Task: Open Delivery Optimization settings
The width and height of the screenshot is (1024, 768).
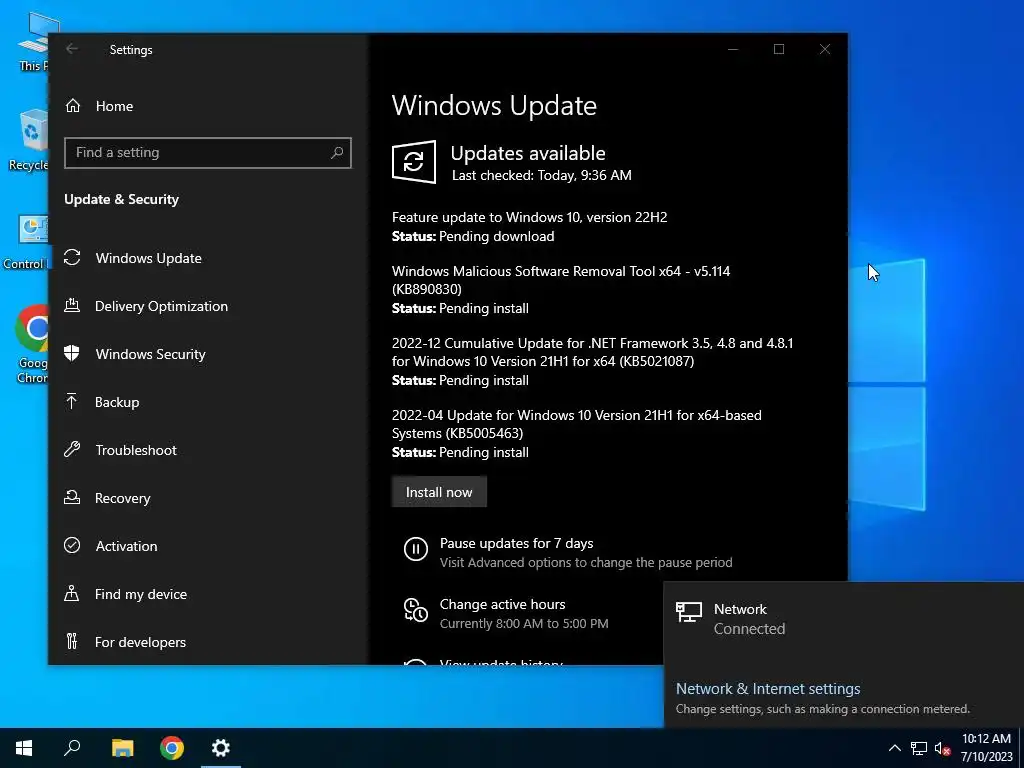Action: pyautogui.click(x=161, y=306)
